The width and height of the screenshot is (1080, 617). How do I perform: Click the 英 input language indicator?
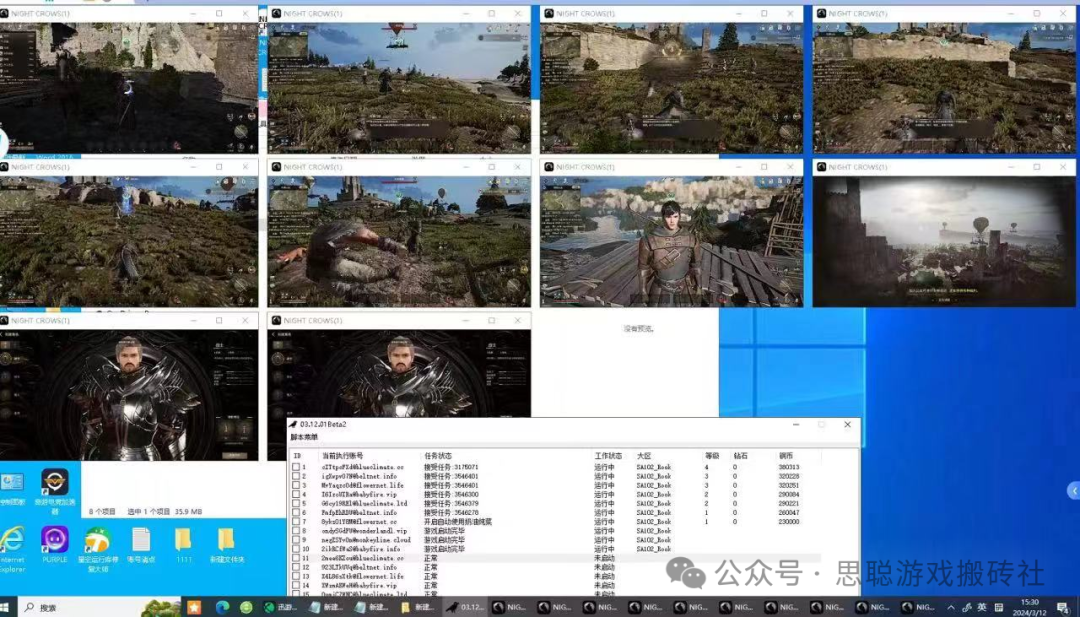pos(982,607)
